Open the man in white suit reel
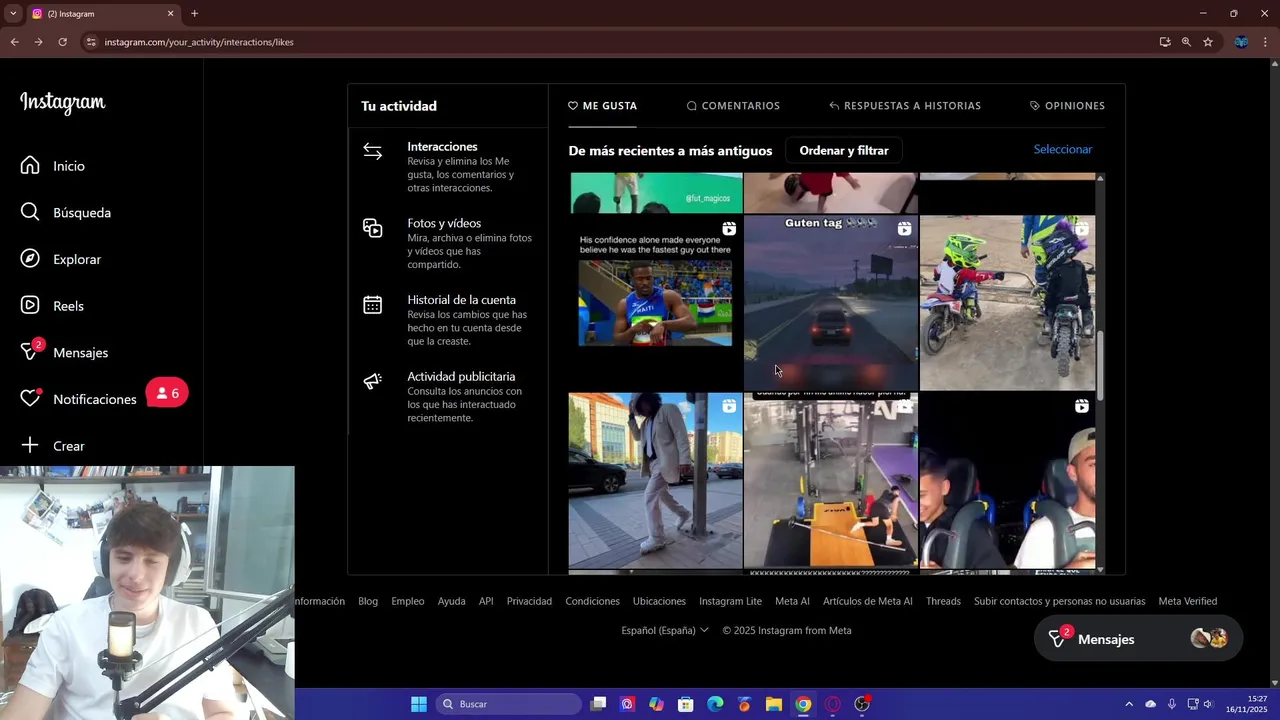Viewport: 1280px width, 720px height. tap(655, 480)
